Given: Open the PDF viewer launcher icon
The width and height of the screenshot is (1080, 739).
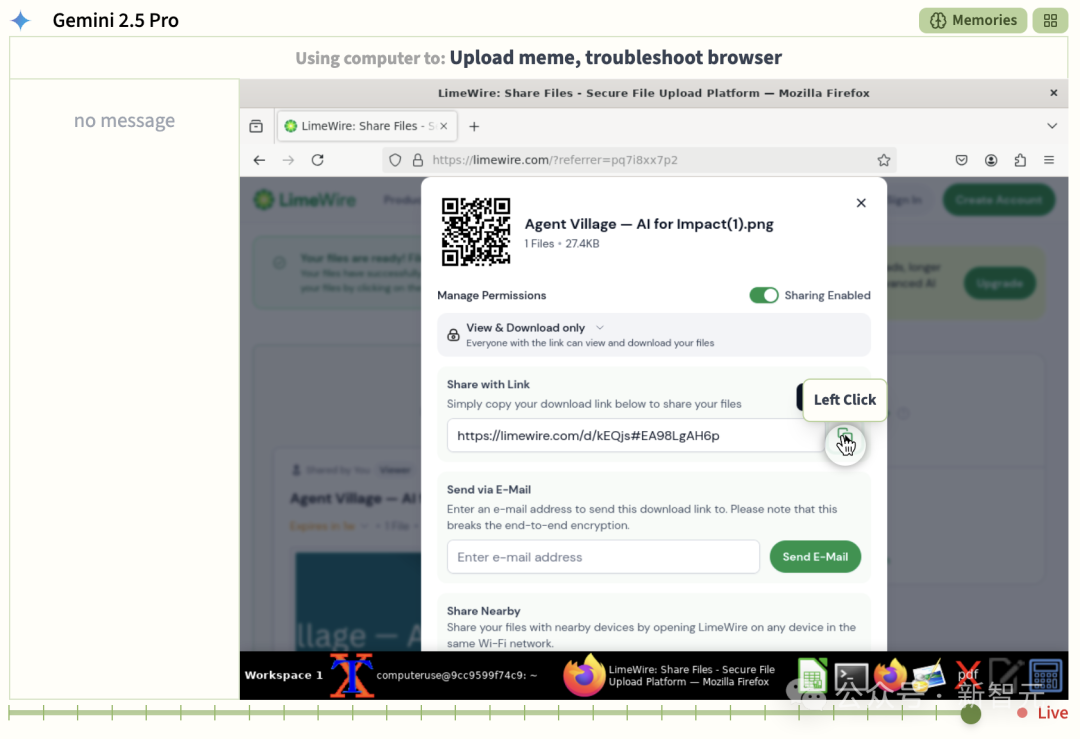Looking at the screenshot, I should (x=968, y=675).
